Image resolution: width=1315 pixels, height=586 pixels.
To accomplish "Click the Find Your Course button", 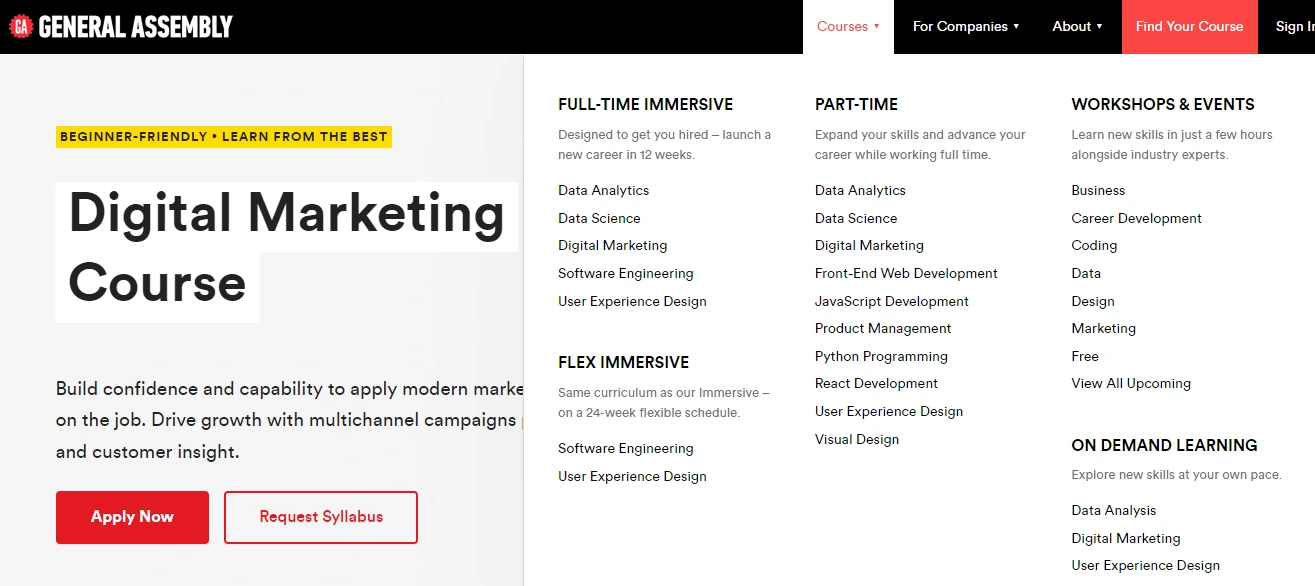I will pos(1190,27).
